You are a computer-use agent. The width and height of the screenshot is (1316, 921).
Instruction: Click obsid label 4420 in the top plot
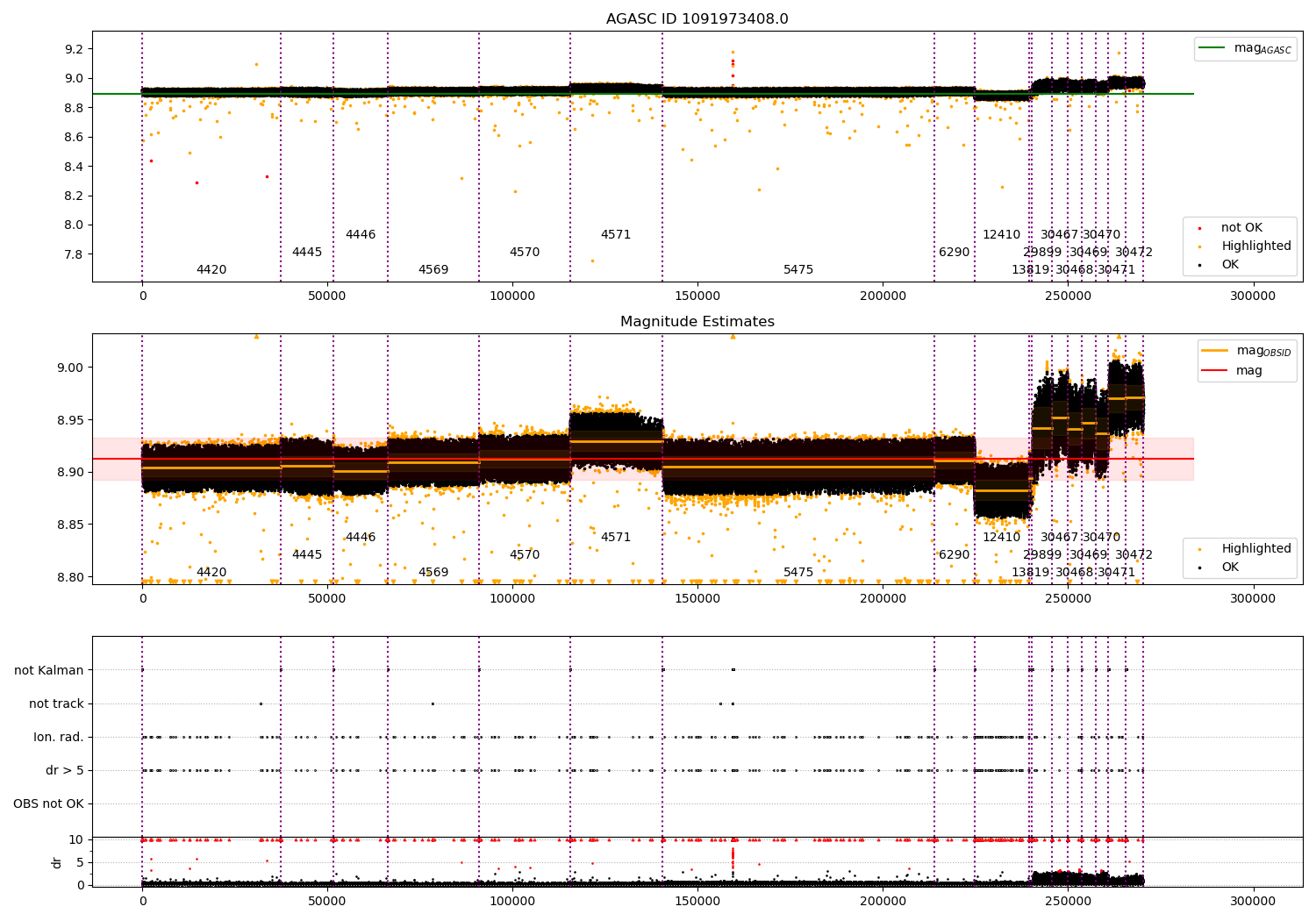tap(211, 270)
